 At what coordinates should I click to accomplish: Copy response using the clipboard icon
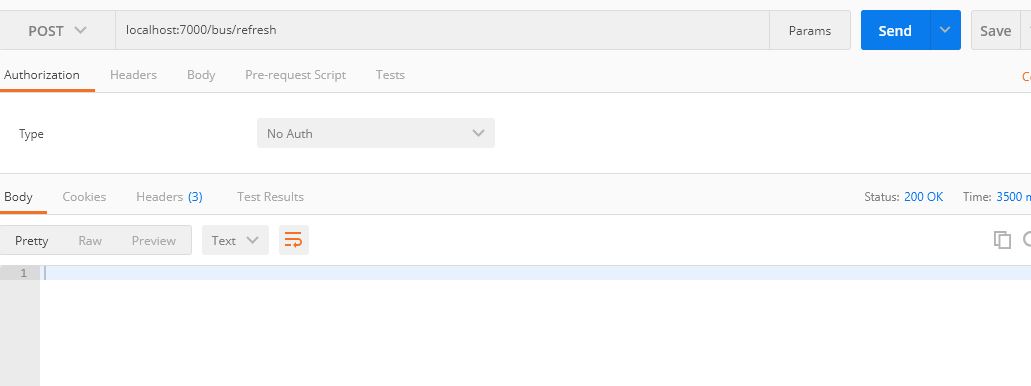pos(1002,240)
